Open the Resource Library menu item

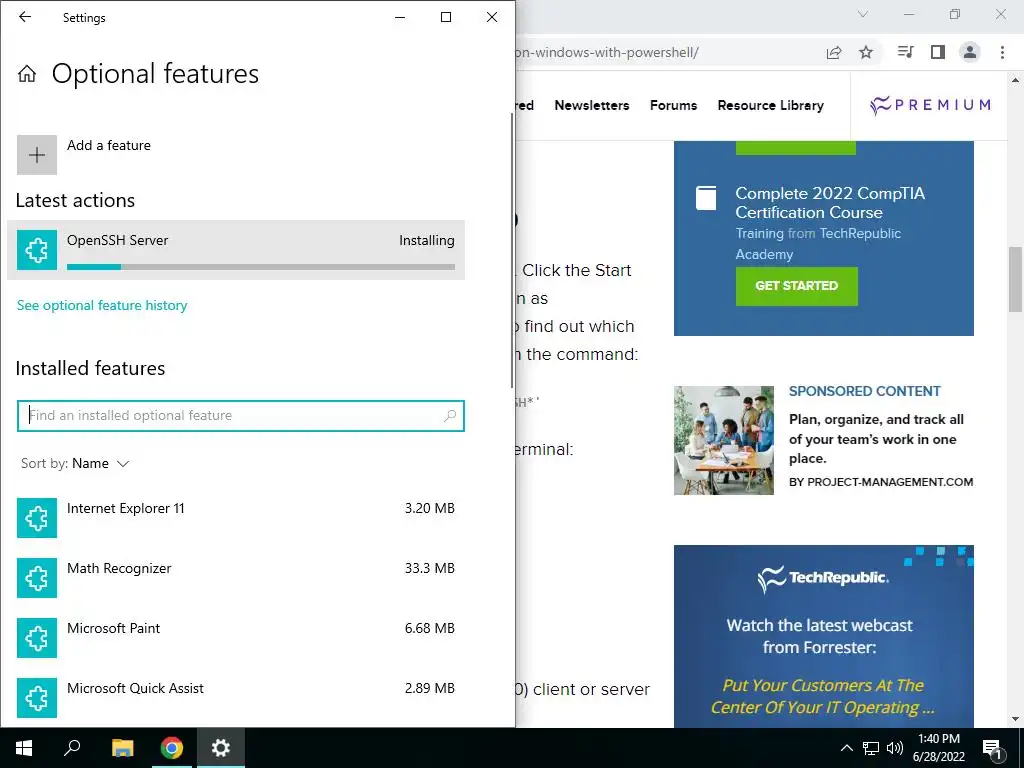(771, 105)
